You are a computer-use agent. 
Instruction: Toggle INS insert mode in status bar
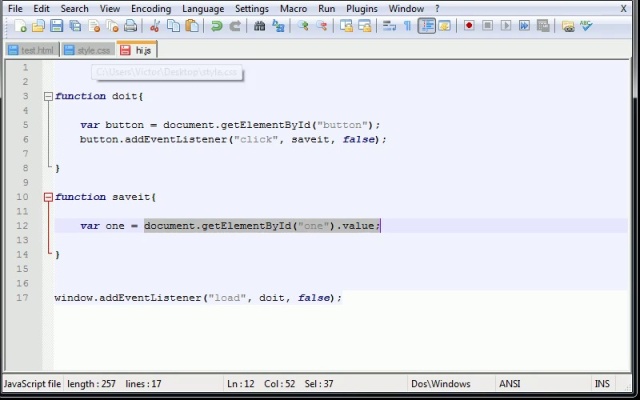[x=602, y=384]
